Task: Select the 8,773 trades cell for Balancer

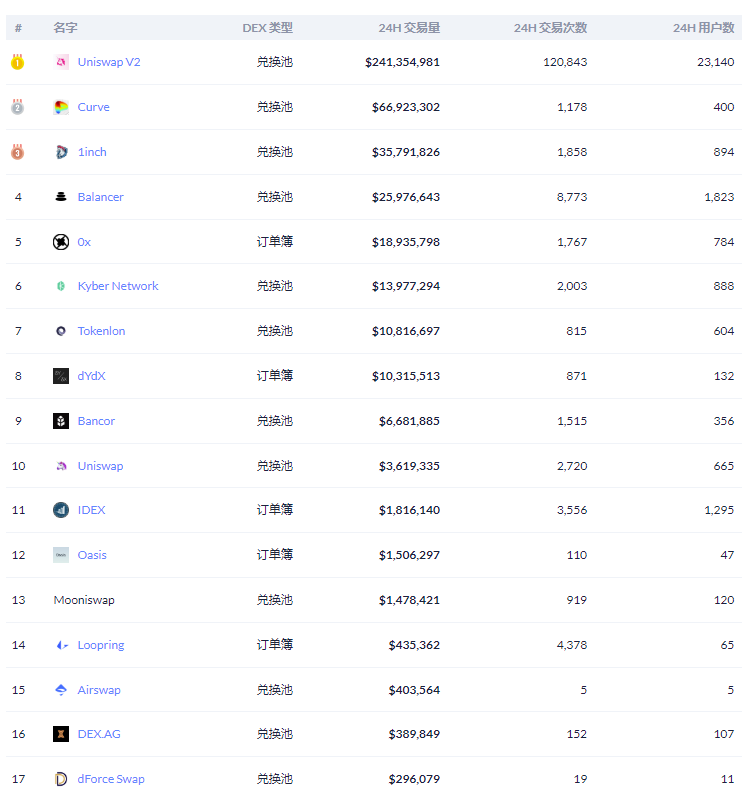Action: point(572,197)
